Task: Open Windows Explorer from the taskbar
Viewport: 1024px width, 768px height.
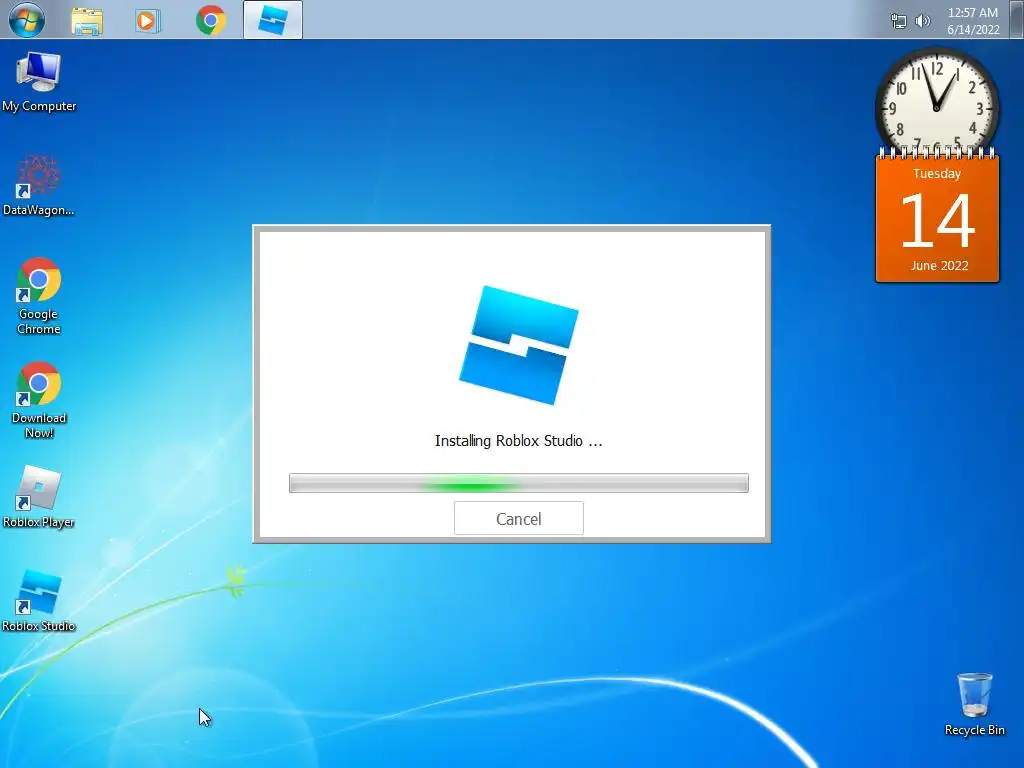Action: pos(87,21)
